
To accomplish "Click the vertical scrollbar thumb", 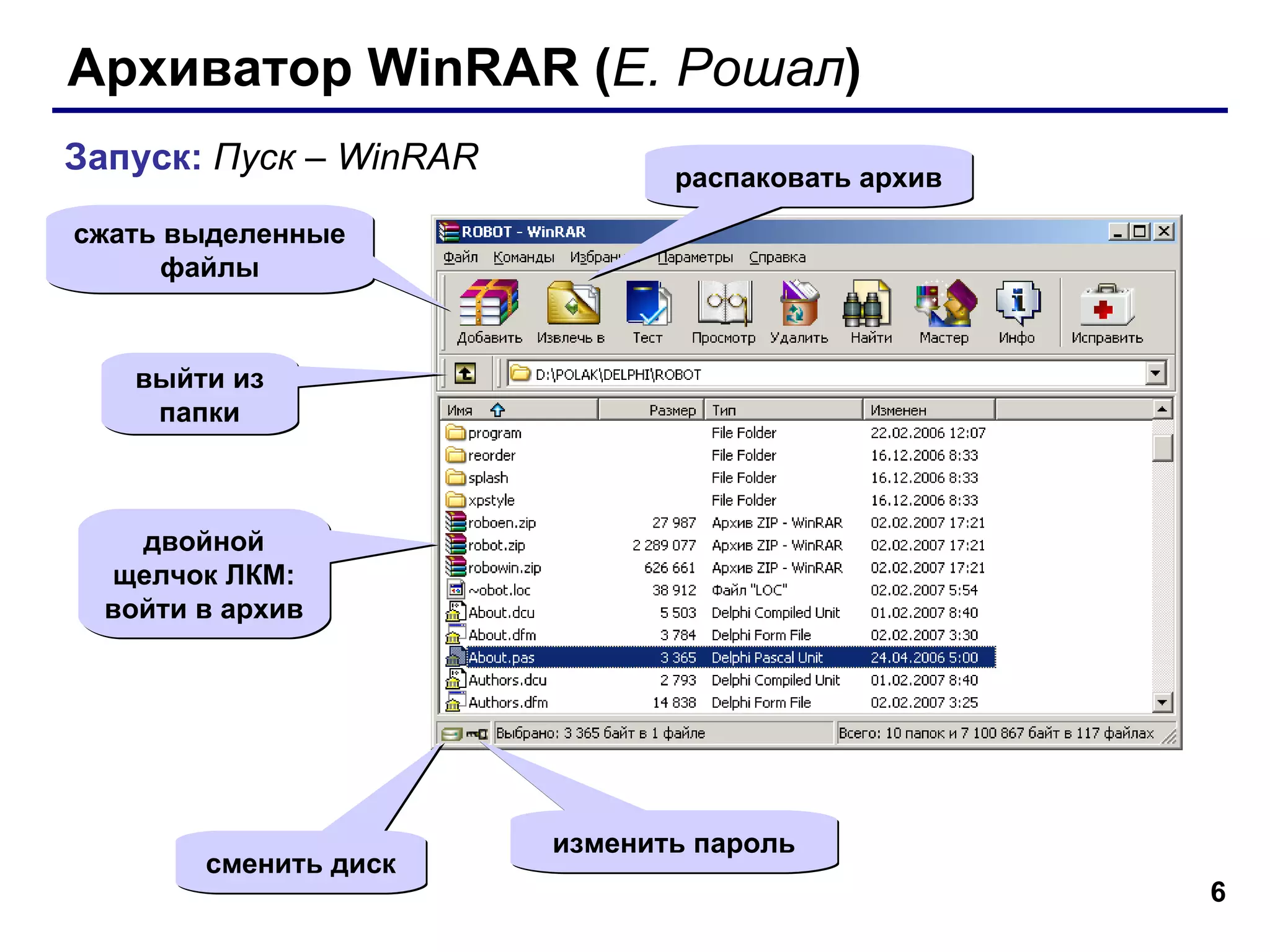I will (x=1162, y=447).
